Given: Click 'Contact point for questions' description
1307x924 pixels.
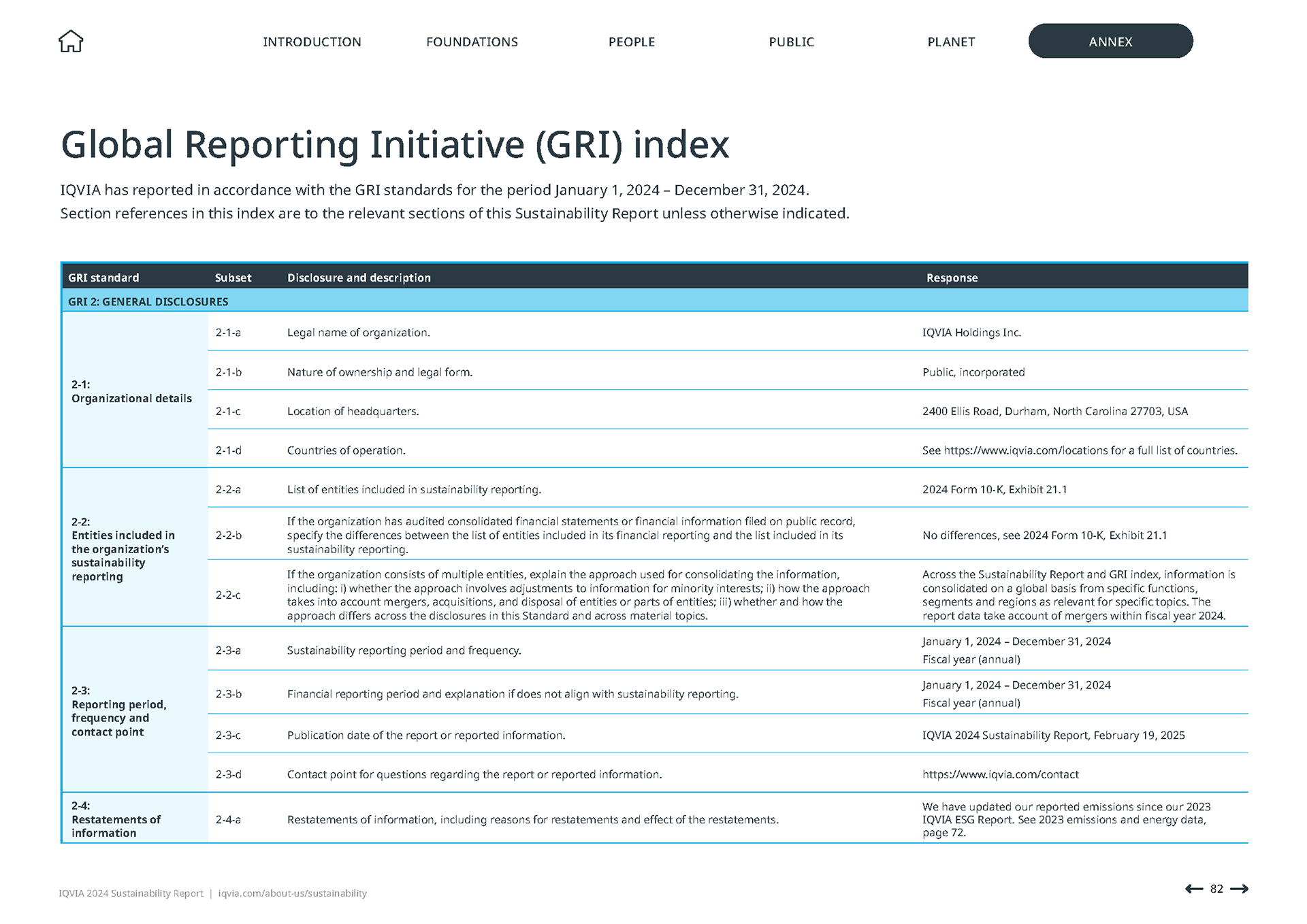Looking at the screenshot, I should point(474,774).
